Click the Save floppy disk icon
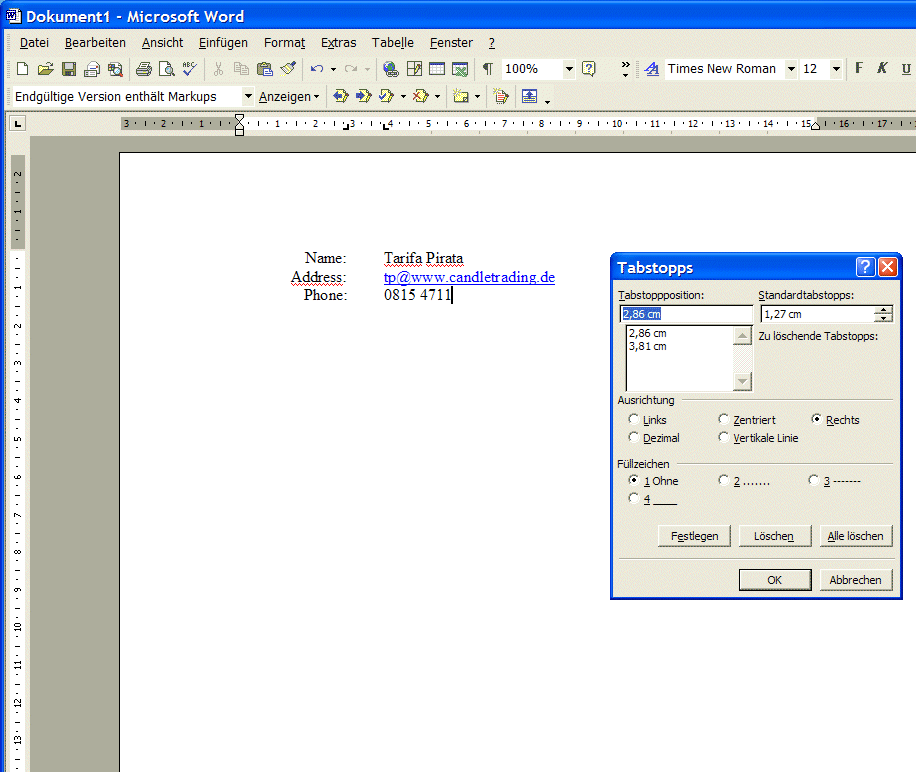The height and width of the screenshot is (772, 916). coord(69,69)
